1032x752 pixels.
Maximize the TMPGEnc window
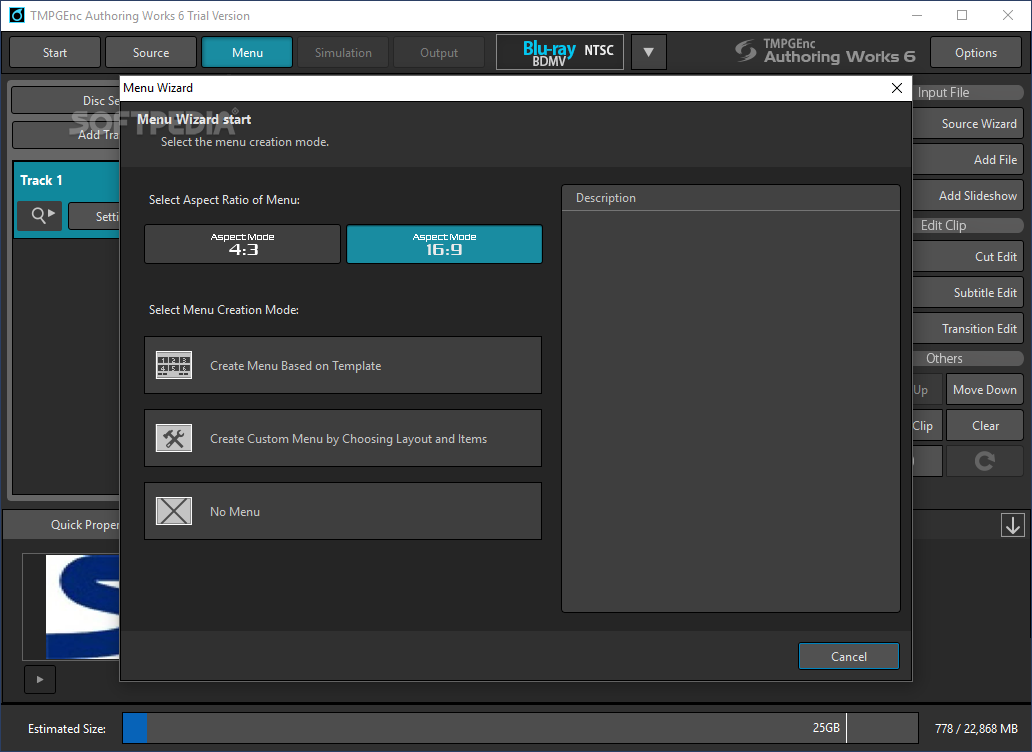point(962,15)
